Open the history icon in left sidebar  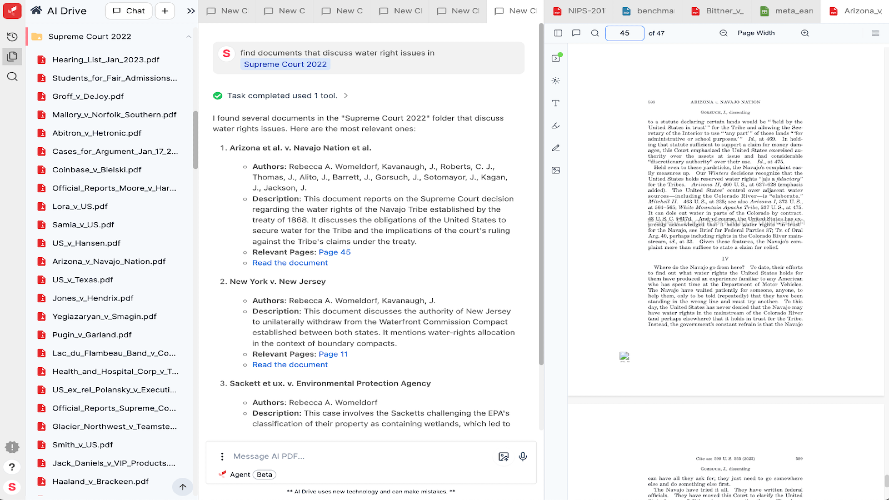(x=12, y=36)
